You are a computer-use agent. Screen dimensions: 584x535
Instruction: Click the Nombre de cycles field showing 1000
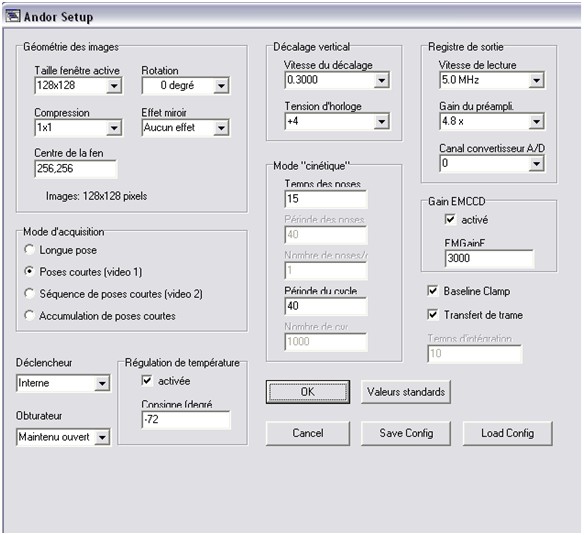click(326, 342)
